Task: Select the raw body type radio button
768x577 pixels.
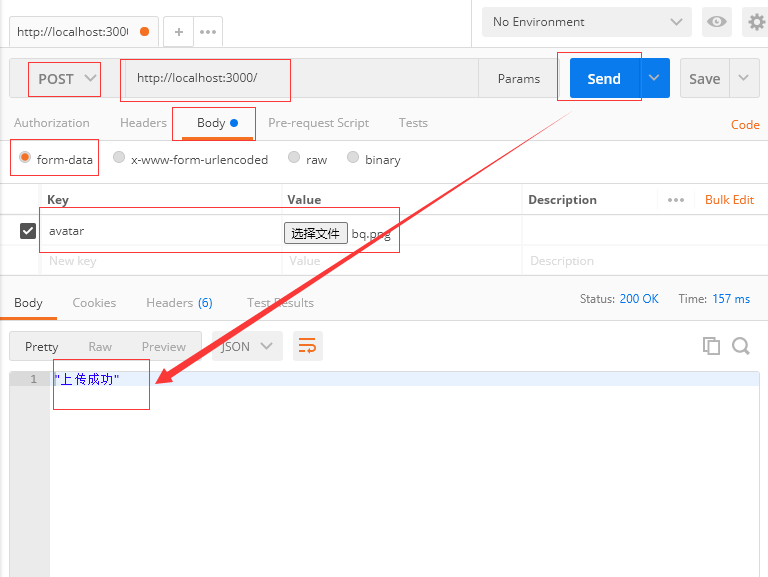Action: (294, 157)
